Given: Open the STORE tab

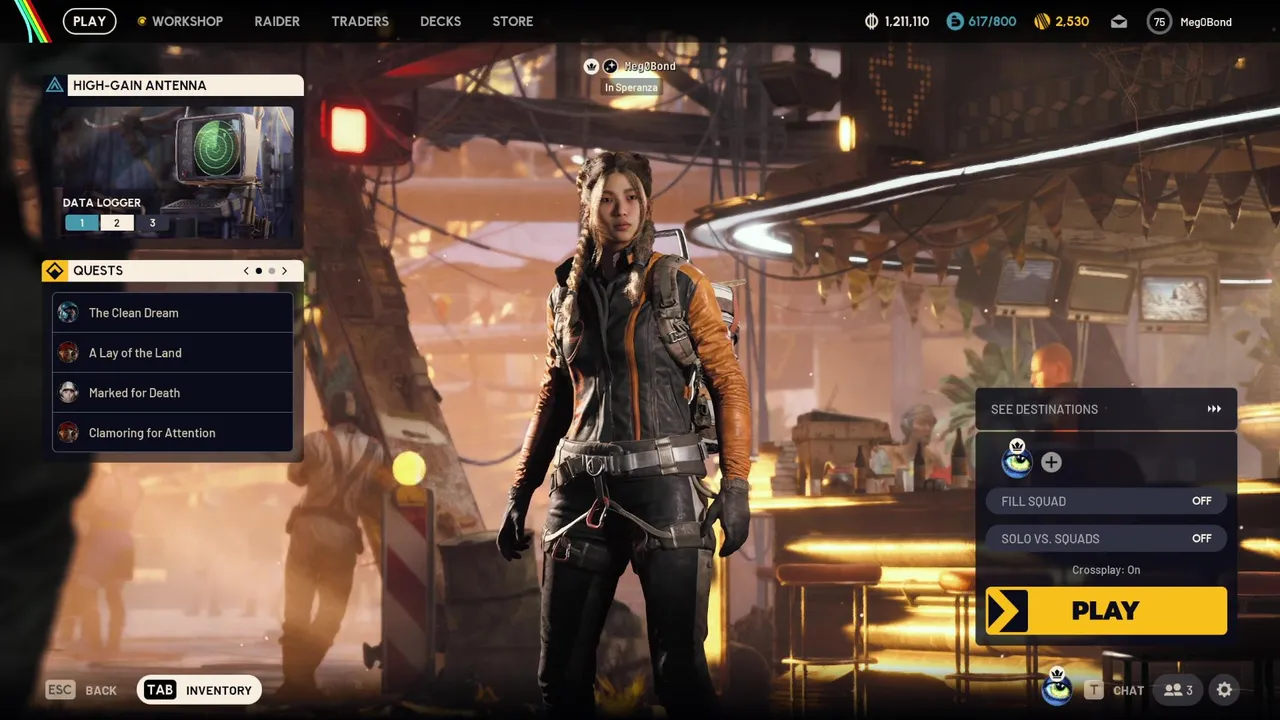Looking at the screenshot, I should [513, 21].
